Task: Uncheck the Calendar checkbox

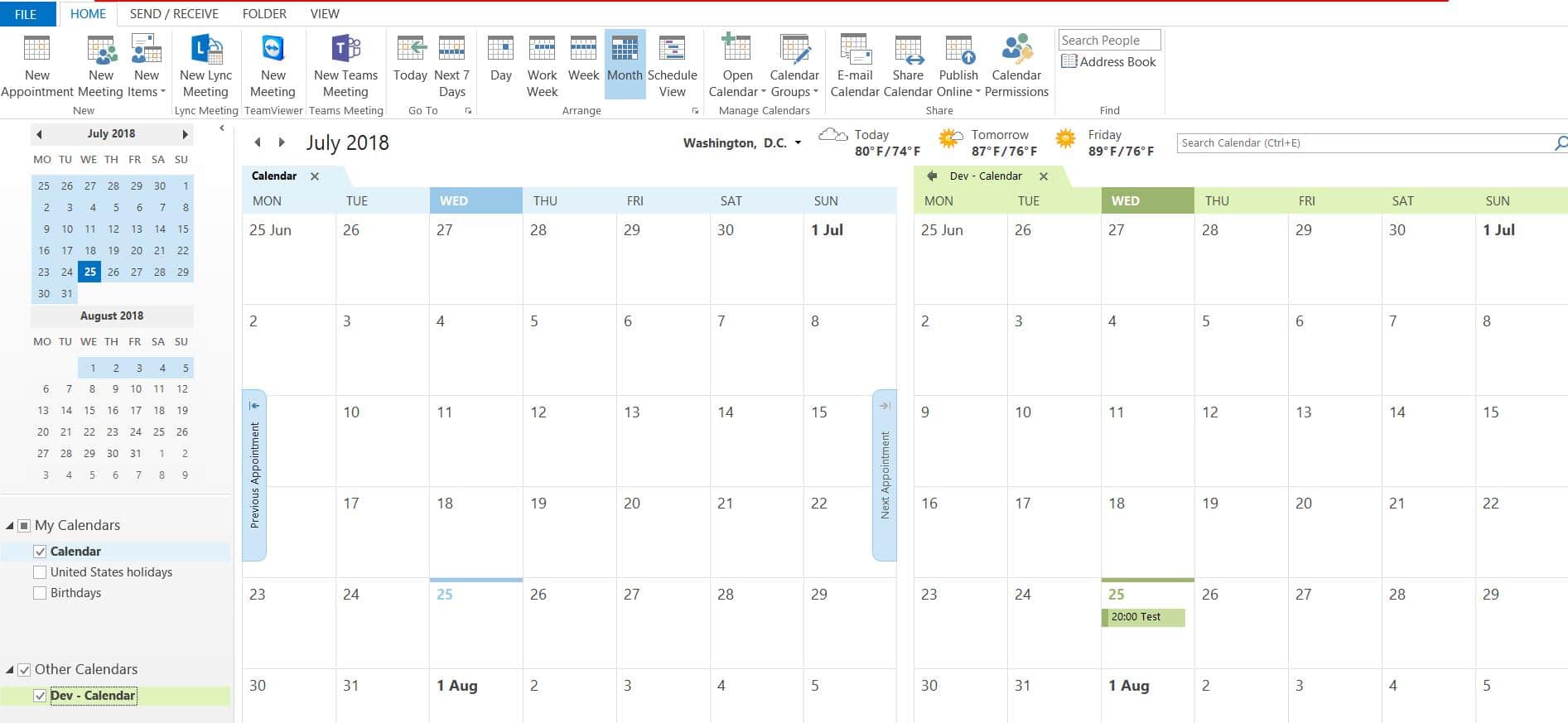Action: (x=40, y=552)
